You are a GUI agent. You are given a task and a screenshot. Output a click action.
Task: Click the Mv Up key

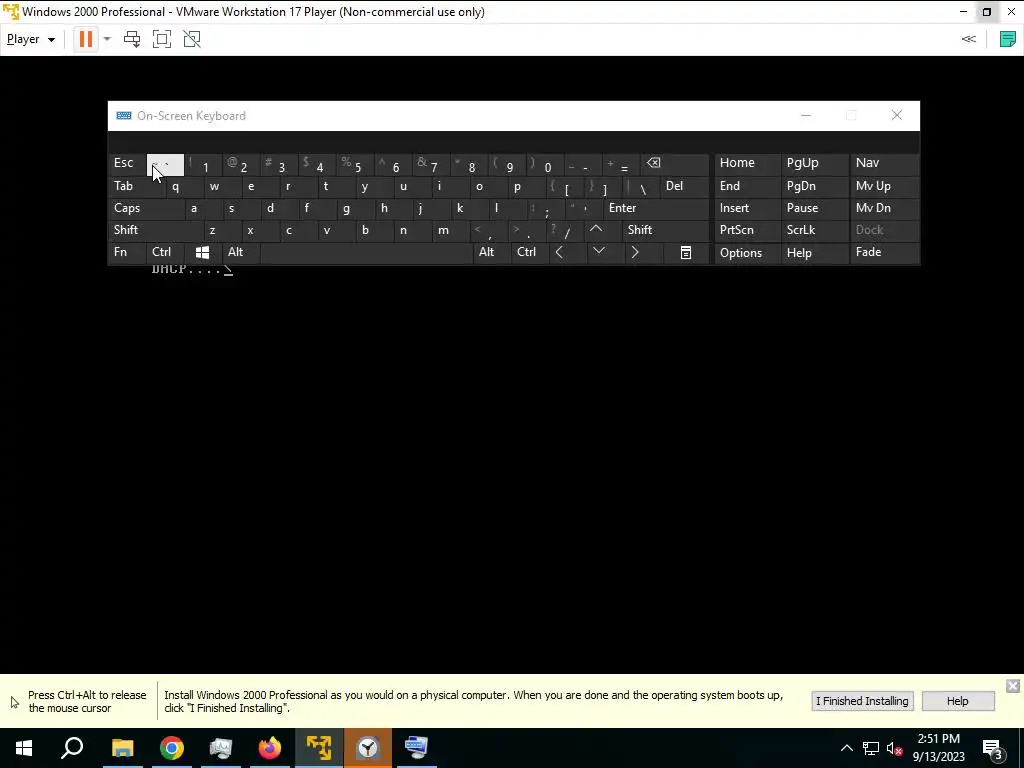tap(884, 187)
